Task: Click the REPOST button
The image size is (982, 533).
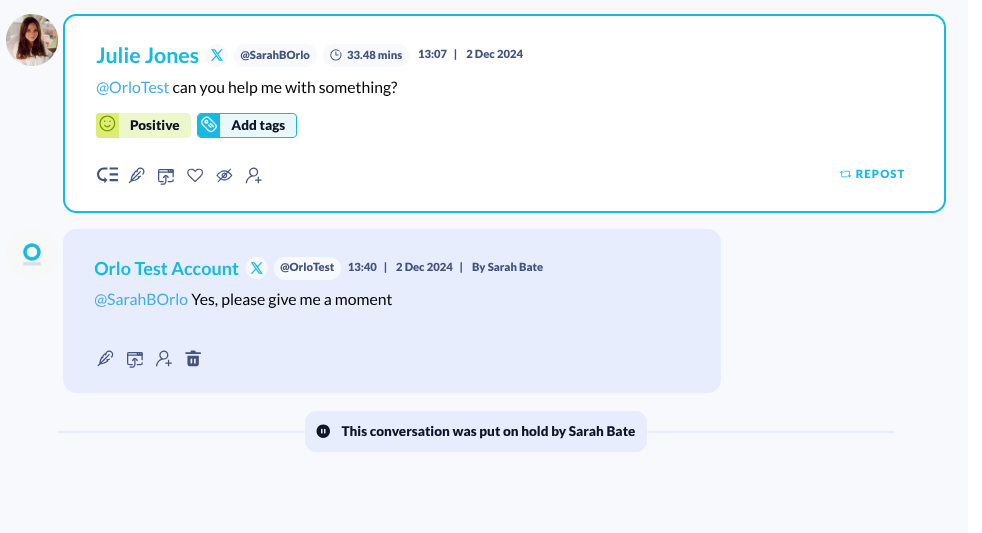Action: tap(872, 174)
